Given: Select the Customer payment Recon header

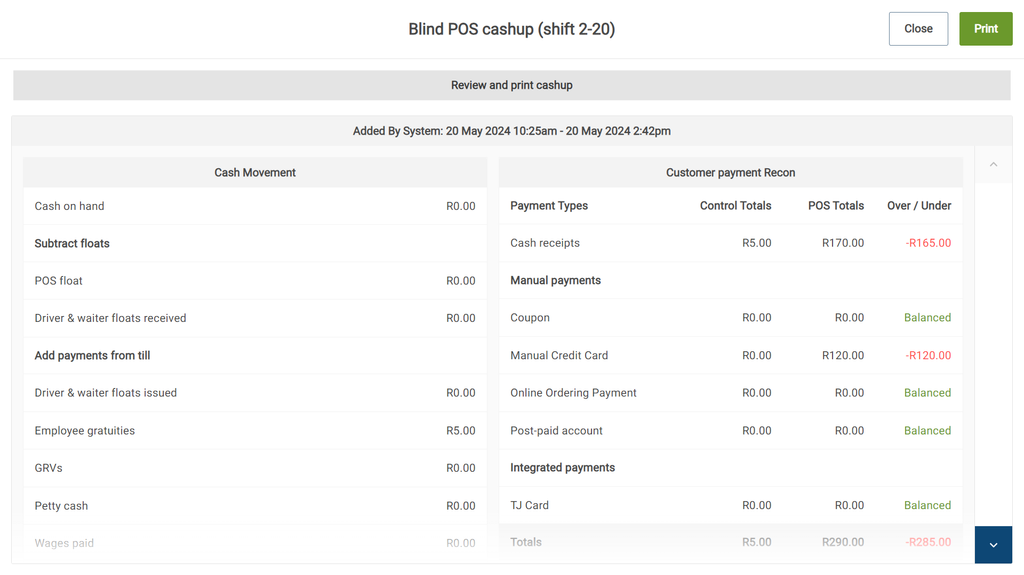Looking at the screenshot, I should 730,173.
